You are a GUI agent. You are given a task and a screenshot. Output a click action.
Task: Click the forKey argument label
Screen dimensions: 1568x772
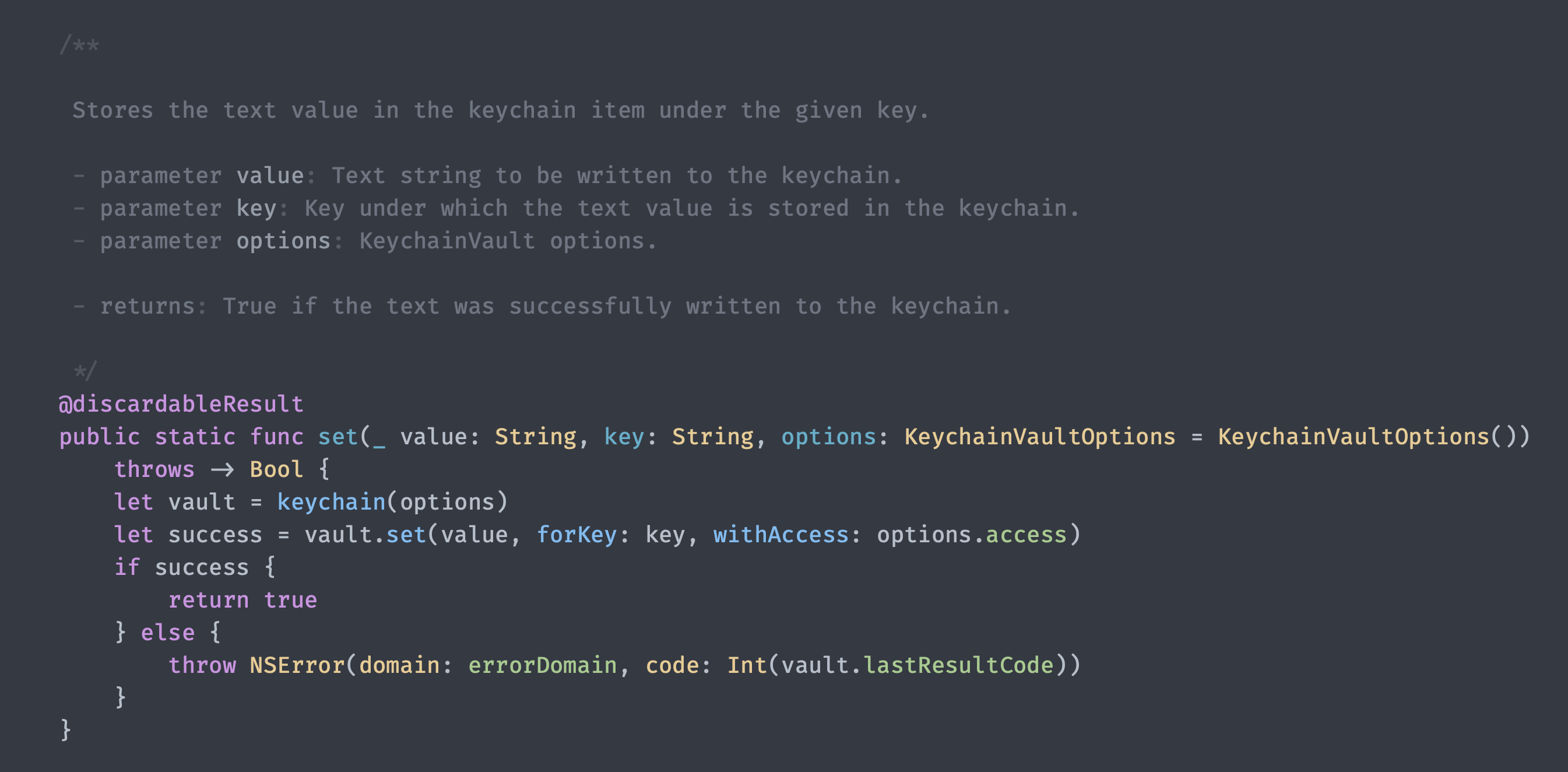click(x=576, y=535)
